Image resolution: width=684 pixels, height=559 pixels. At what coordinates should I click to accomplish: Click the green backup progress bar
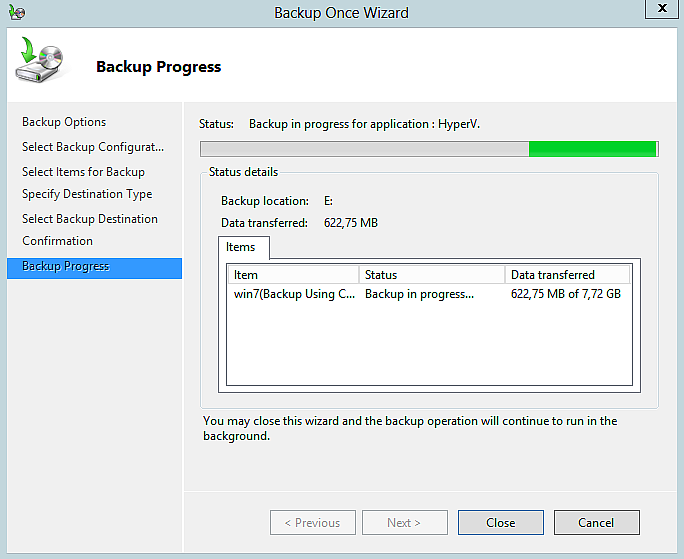(x=429, y=149)
